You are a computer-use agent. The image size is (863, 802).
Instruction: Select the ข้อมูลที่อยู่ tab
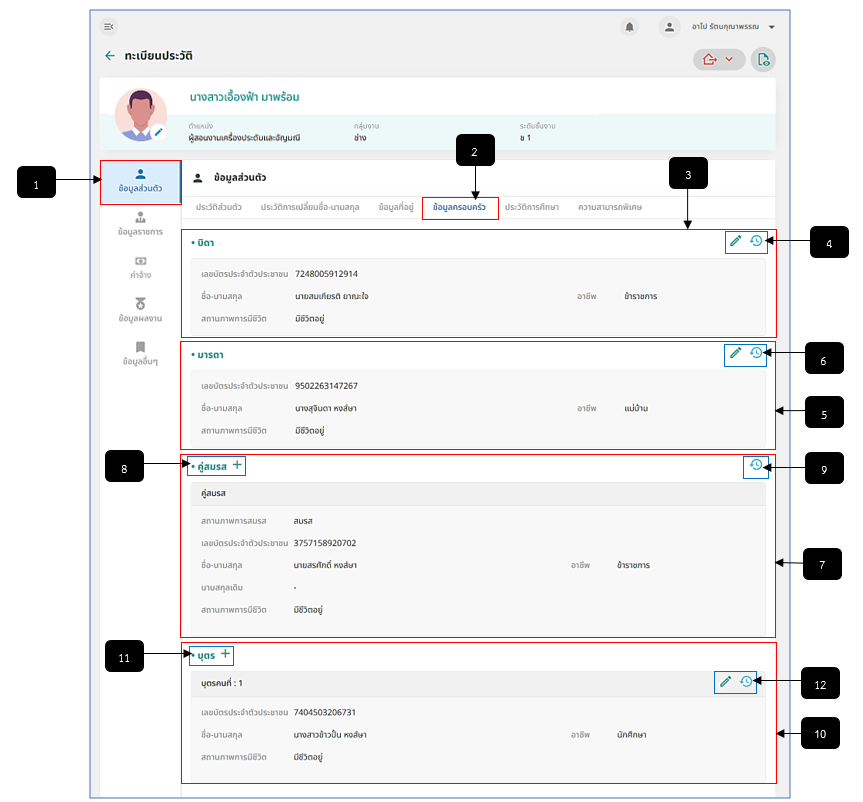[x=396, y=208]
